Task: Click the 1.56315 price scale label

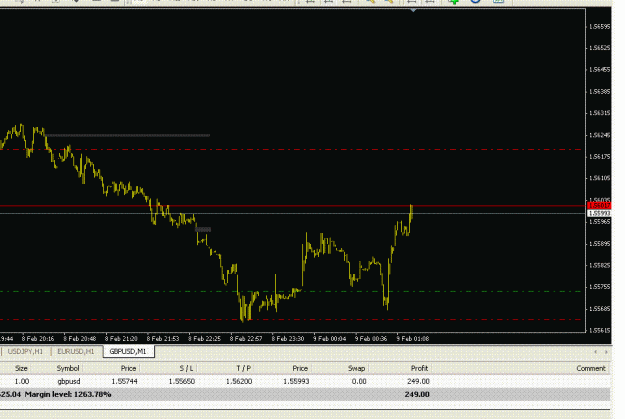Action: [600, 113]
